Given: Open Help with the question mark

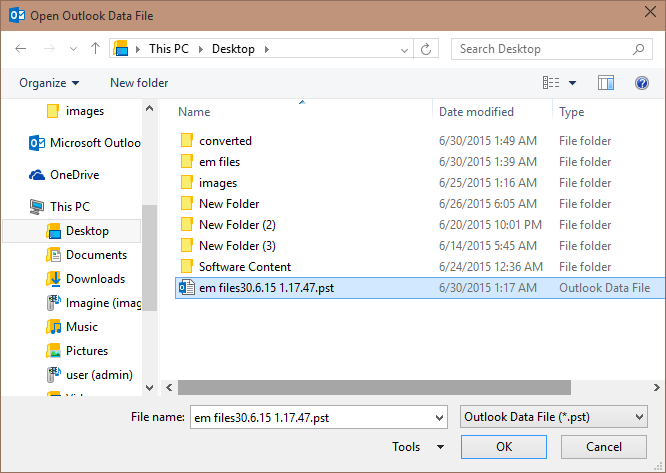Looking at the screenshot, I should tap(642, 83).
